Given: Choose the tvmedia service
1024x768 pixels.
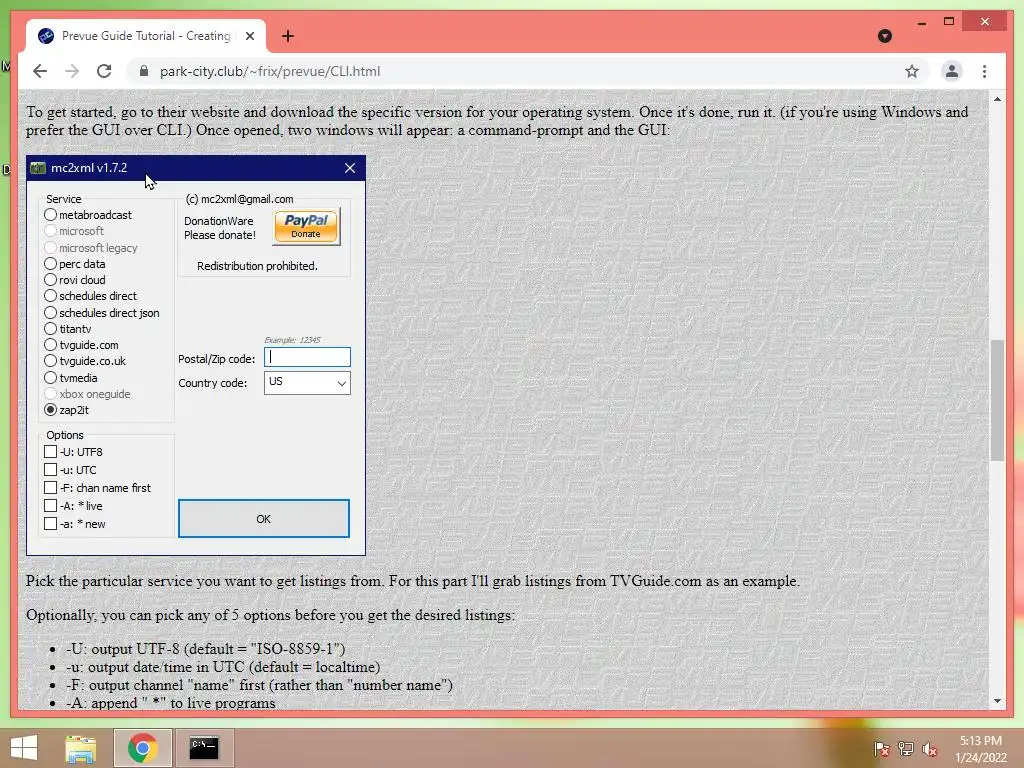Looking at the screenshot, I should coord(50,377).
